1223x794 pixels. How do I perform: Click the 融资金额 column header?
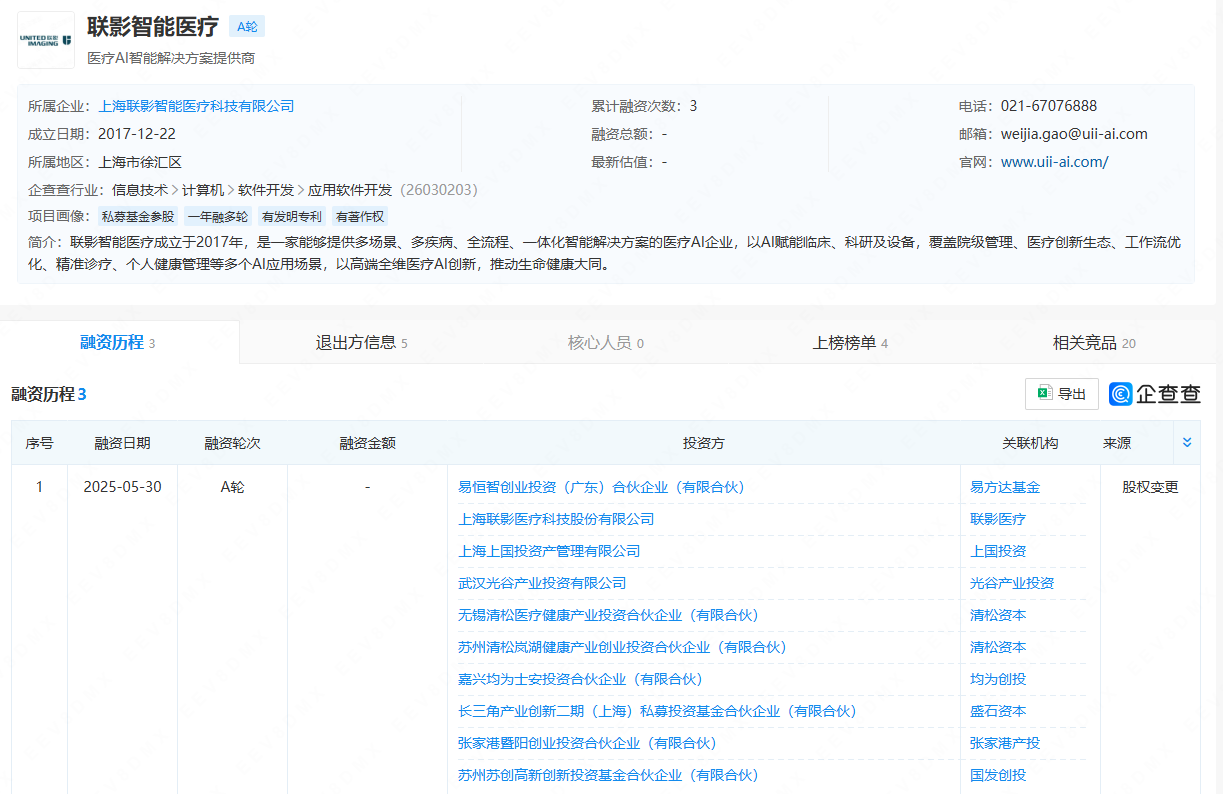point(368,443)
